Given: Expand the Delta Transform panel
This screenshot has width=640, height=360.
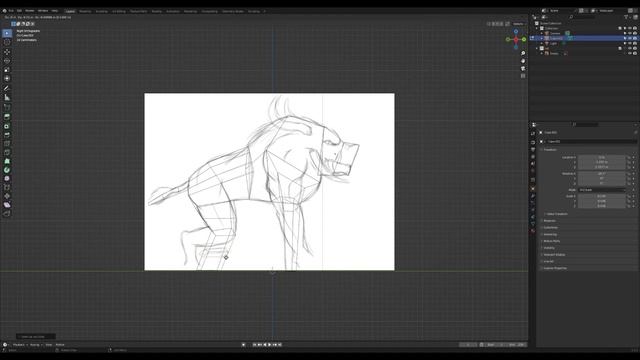Looking at the screenshot, I should pyautogui.click(x=557, y=214).
